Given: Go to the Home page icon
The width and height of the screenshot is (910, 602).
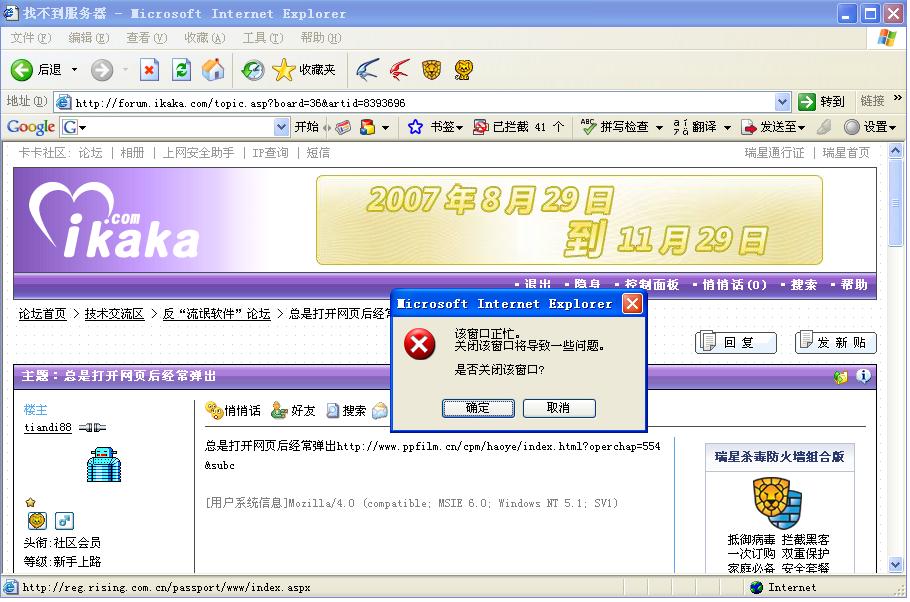Looking at the screenshot, I should [x=213, y=70].
